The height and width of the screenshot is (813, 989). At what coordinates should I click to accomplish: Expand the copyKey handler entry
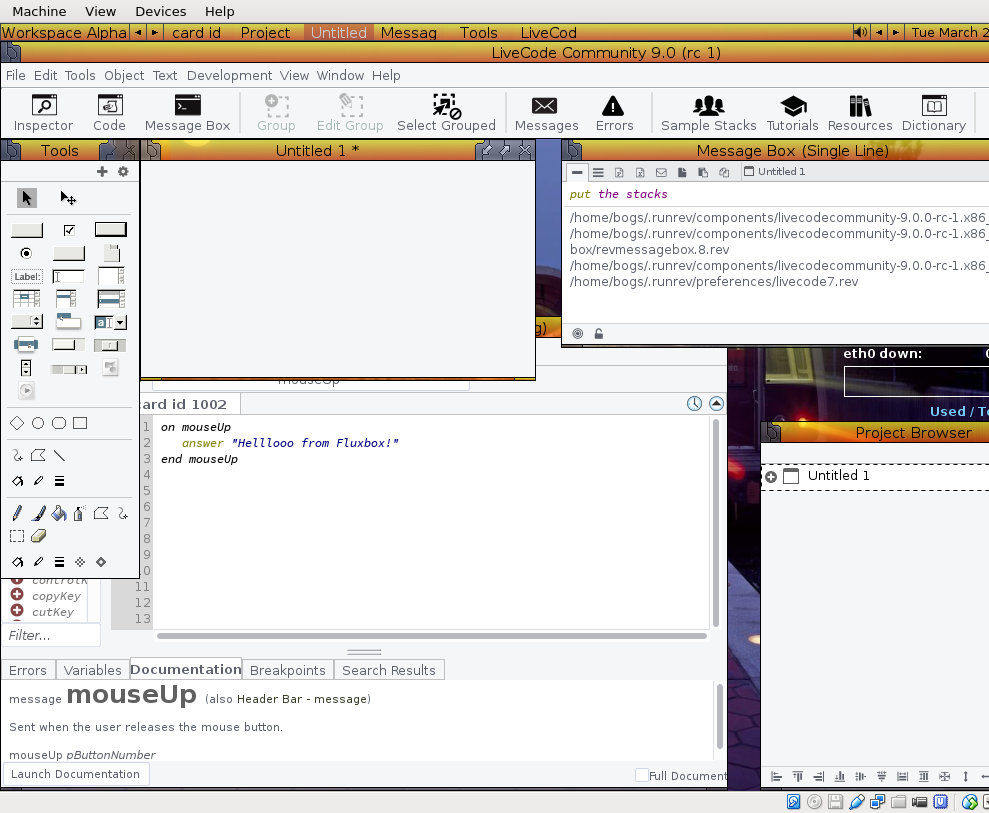[17, 595]
